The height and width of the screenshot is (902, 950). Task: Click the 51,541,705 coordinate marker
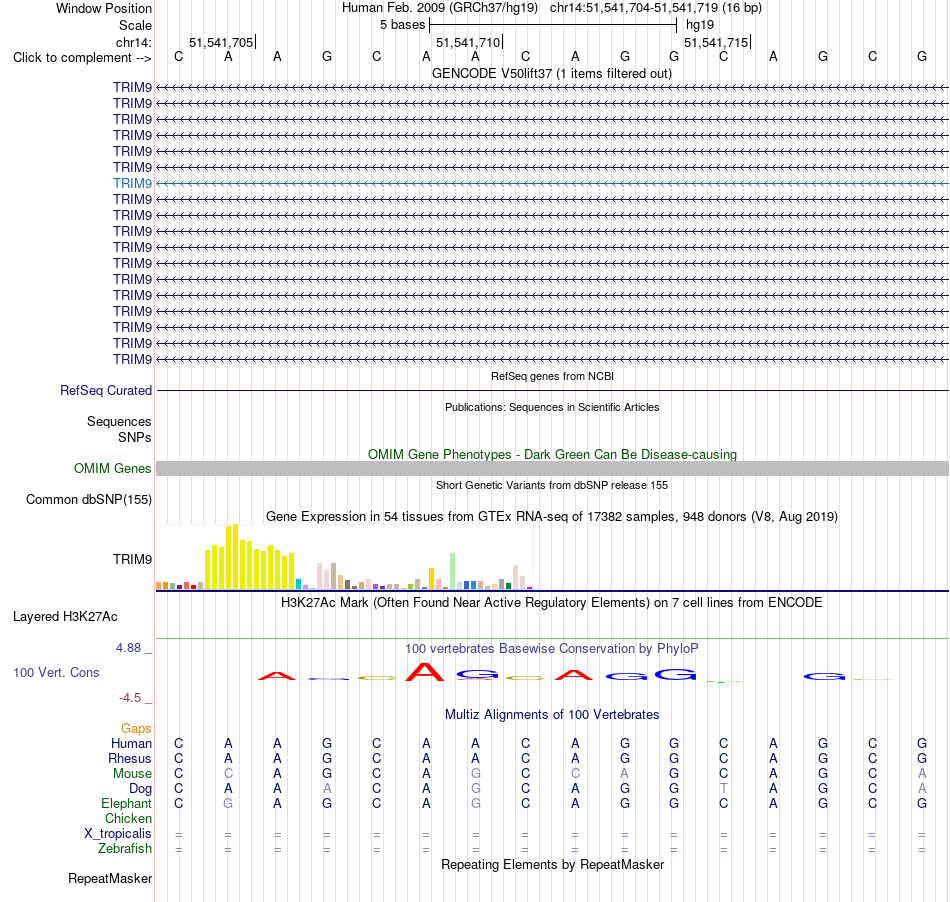(222, 42)
